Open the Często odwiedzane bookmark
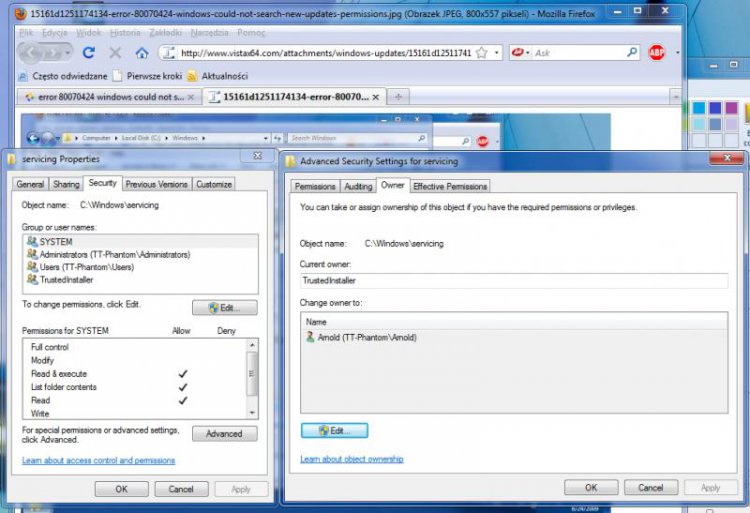 (63, 76)
